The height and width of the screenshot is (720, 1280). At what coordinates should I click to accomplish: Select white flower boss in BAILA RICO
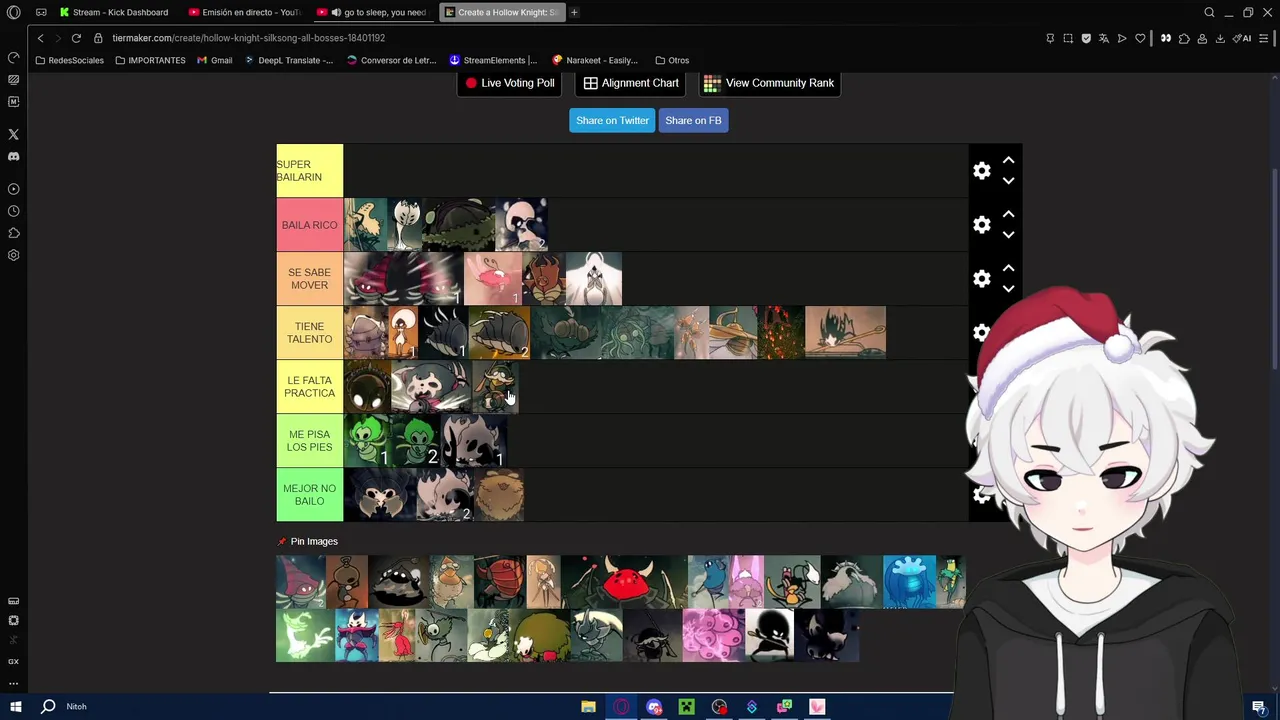coord(405,225)
